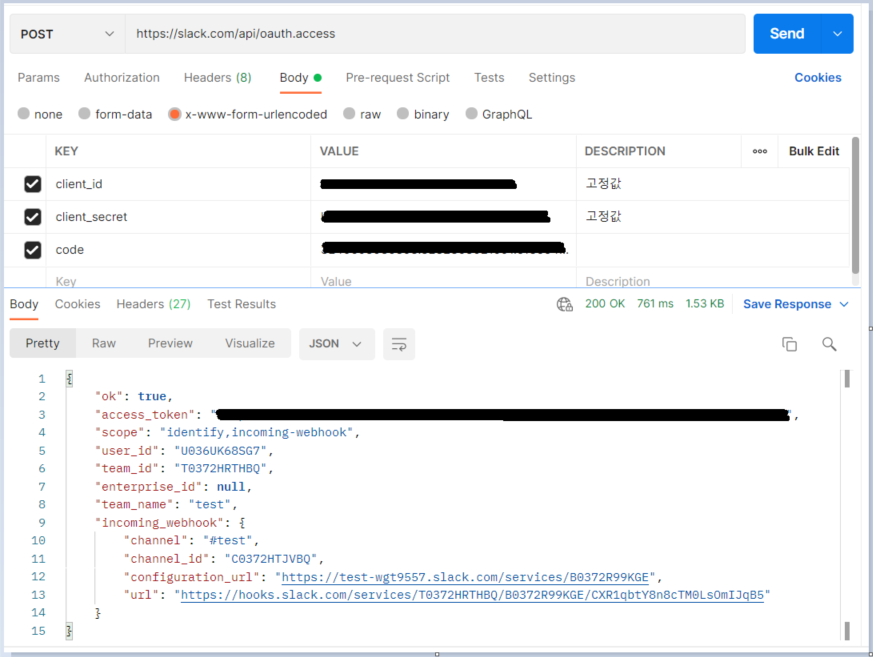Click the Send button
The width and height of the screenshot is (873, 657).
[787, 34]
